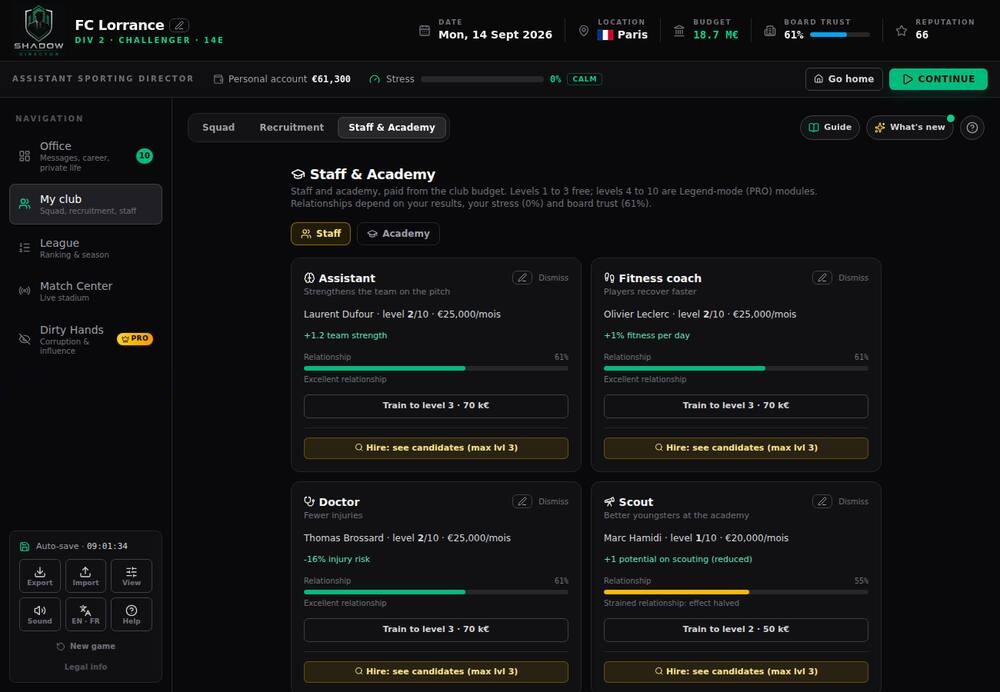Click the board trust icon

[770, 31]
